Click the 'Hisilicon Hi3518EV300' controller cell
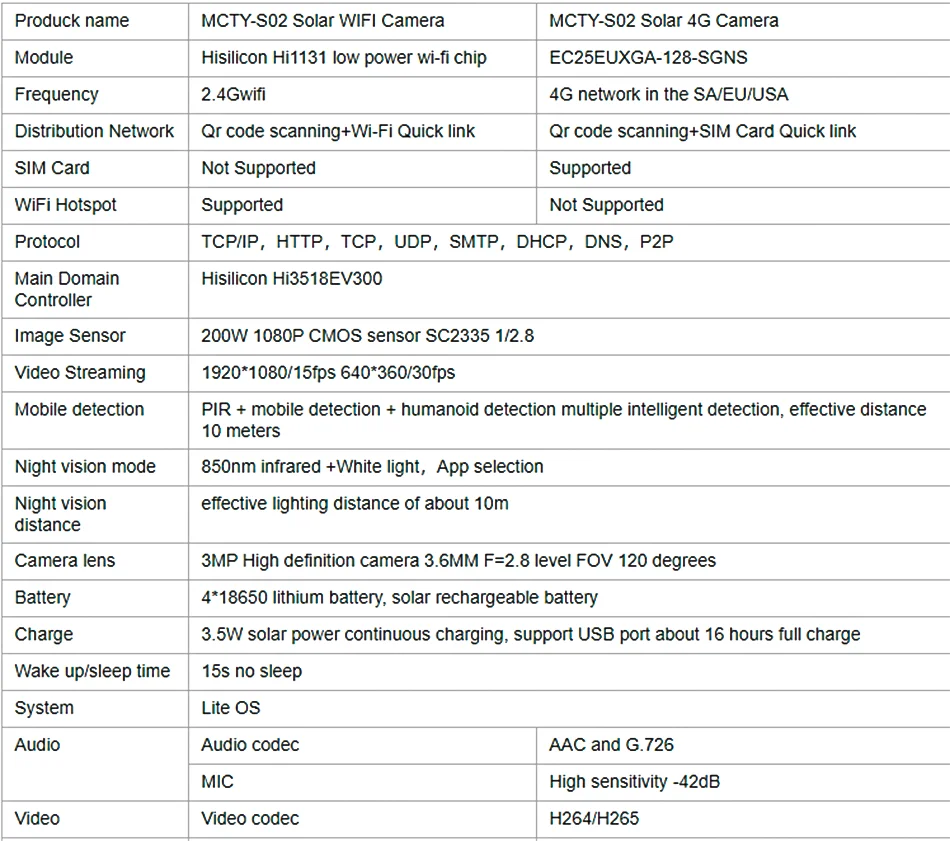This screenshot has height=841, width=950. click(x=569, y=290)
